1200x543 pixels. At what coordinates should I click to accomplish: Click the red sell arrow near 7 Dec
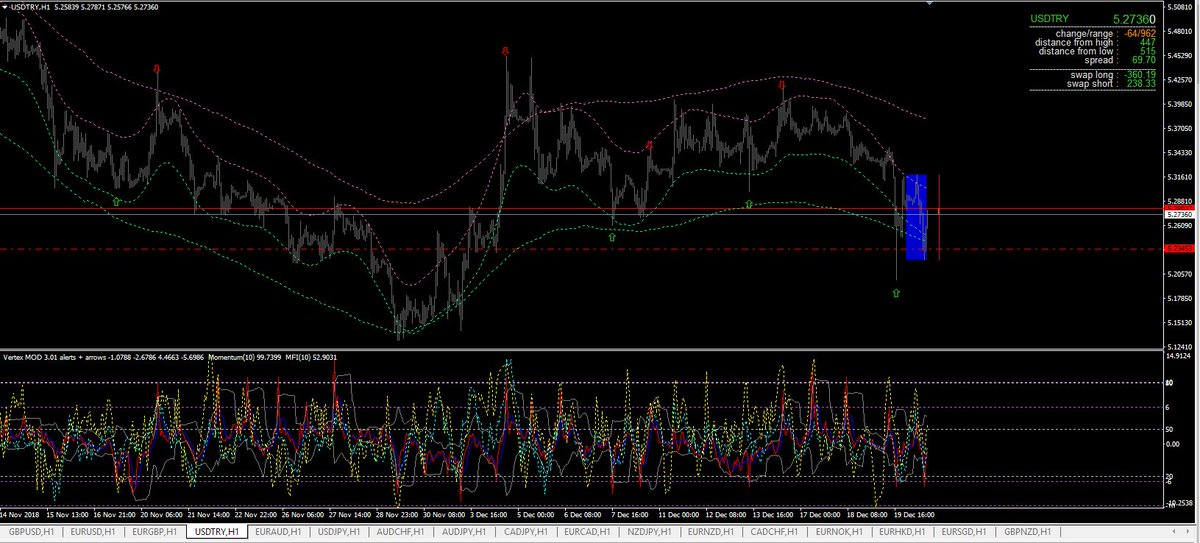649,145
